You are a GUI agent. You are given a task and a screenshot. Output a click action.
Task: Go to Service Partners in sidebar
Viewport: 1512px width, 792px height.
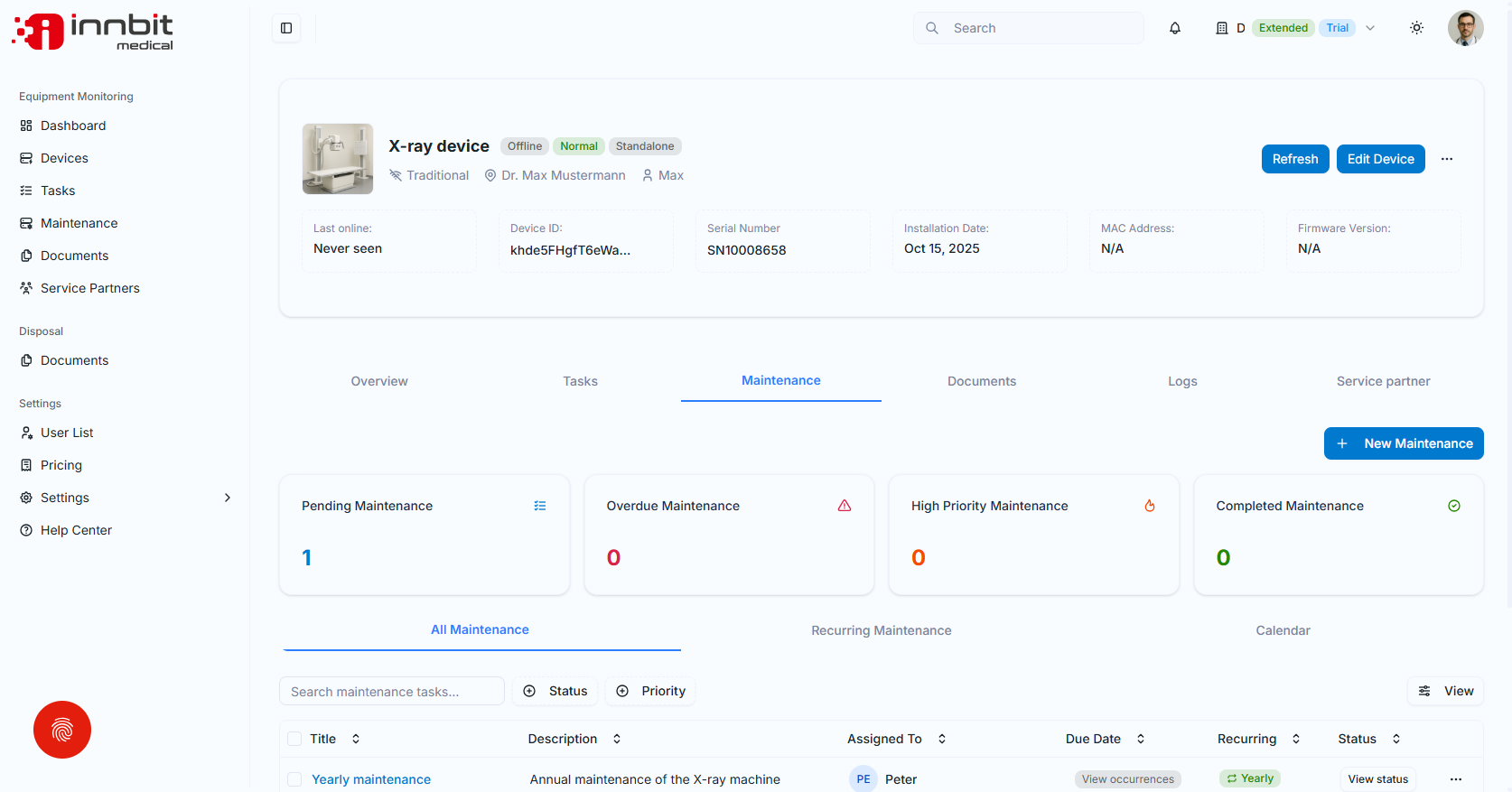point(90,288)
